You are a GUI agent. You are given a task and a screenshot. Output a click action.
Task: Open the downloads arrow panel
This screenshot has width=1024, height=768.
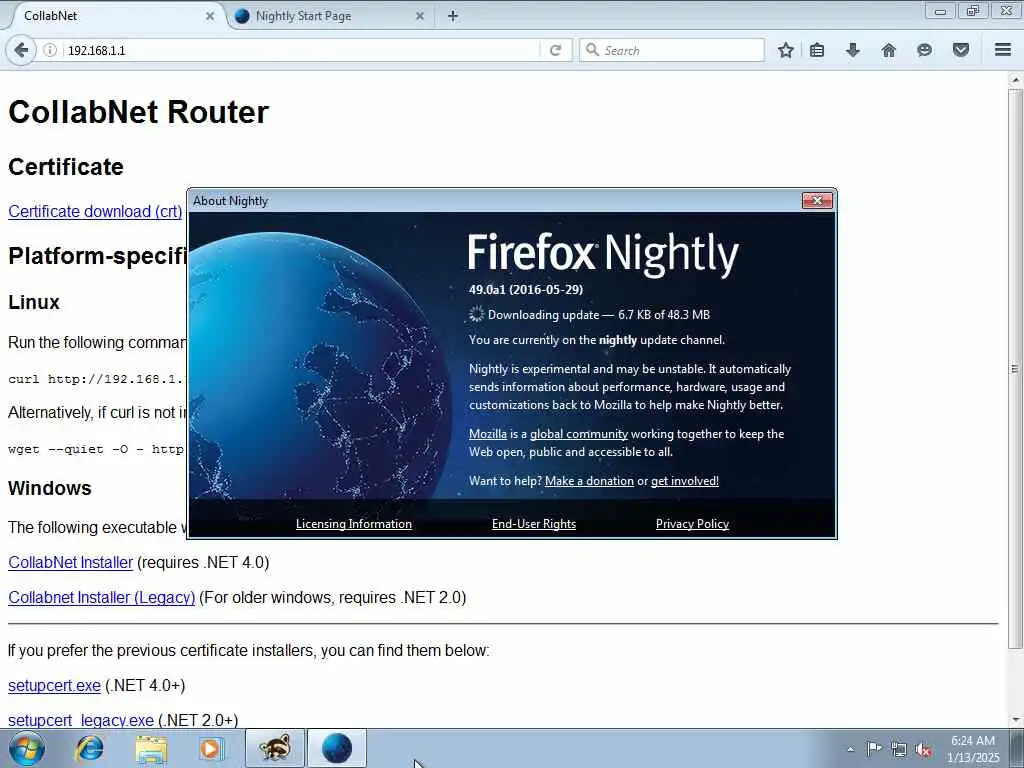pos(852,50)
